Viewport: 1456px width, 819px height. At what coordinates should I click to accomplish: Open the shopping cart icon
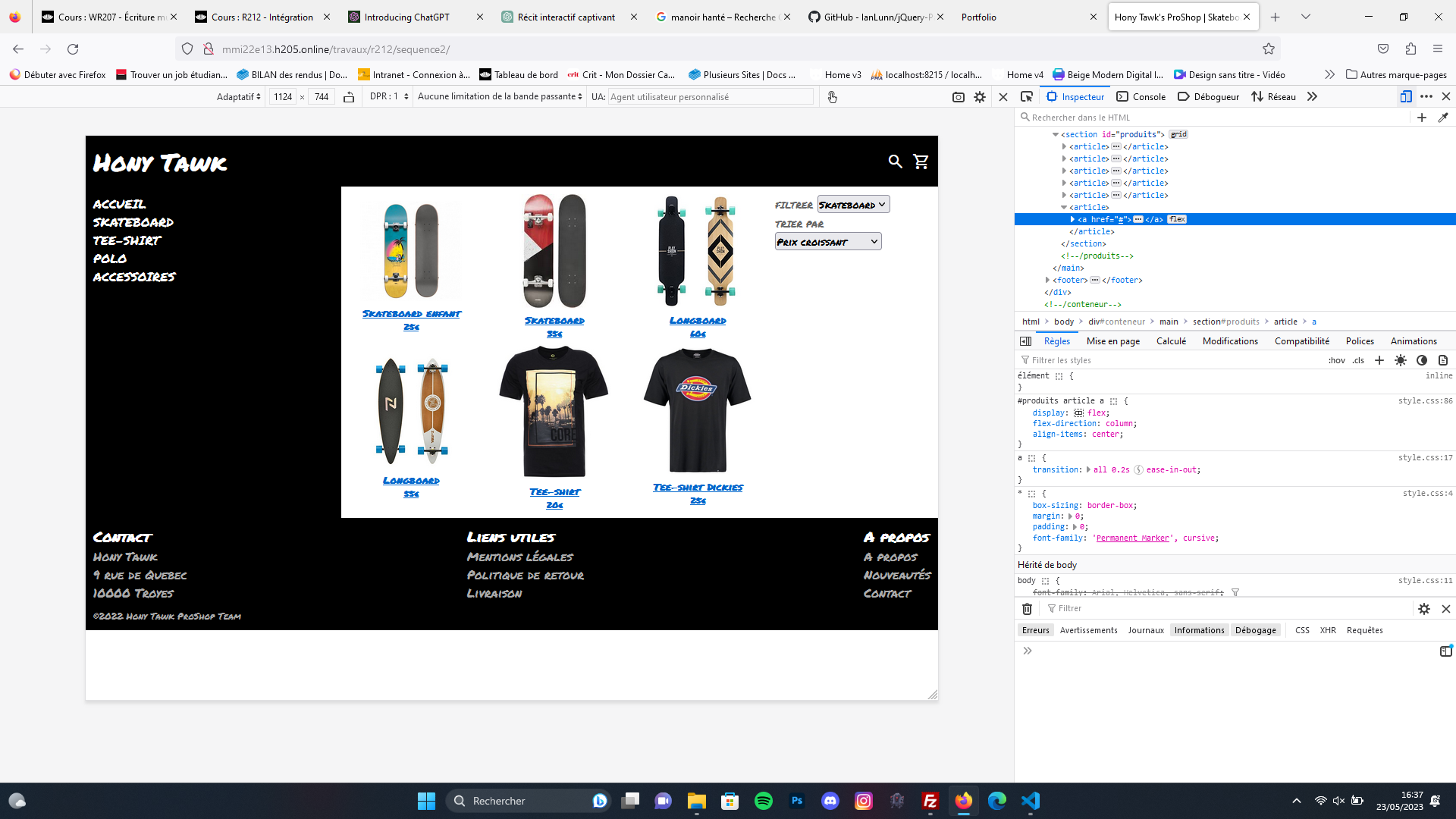point(921,162)
